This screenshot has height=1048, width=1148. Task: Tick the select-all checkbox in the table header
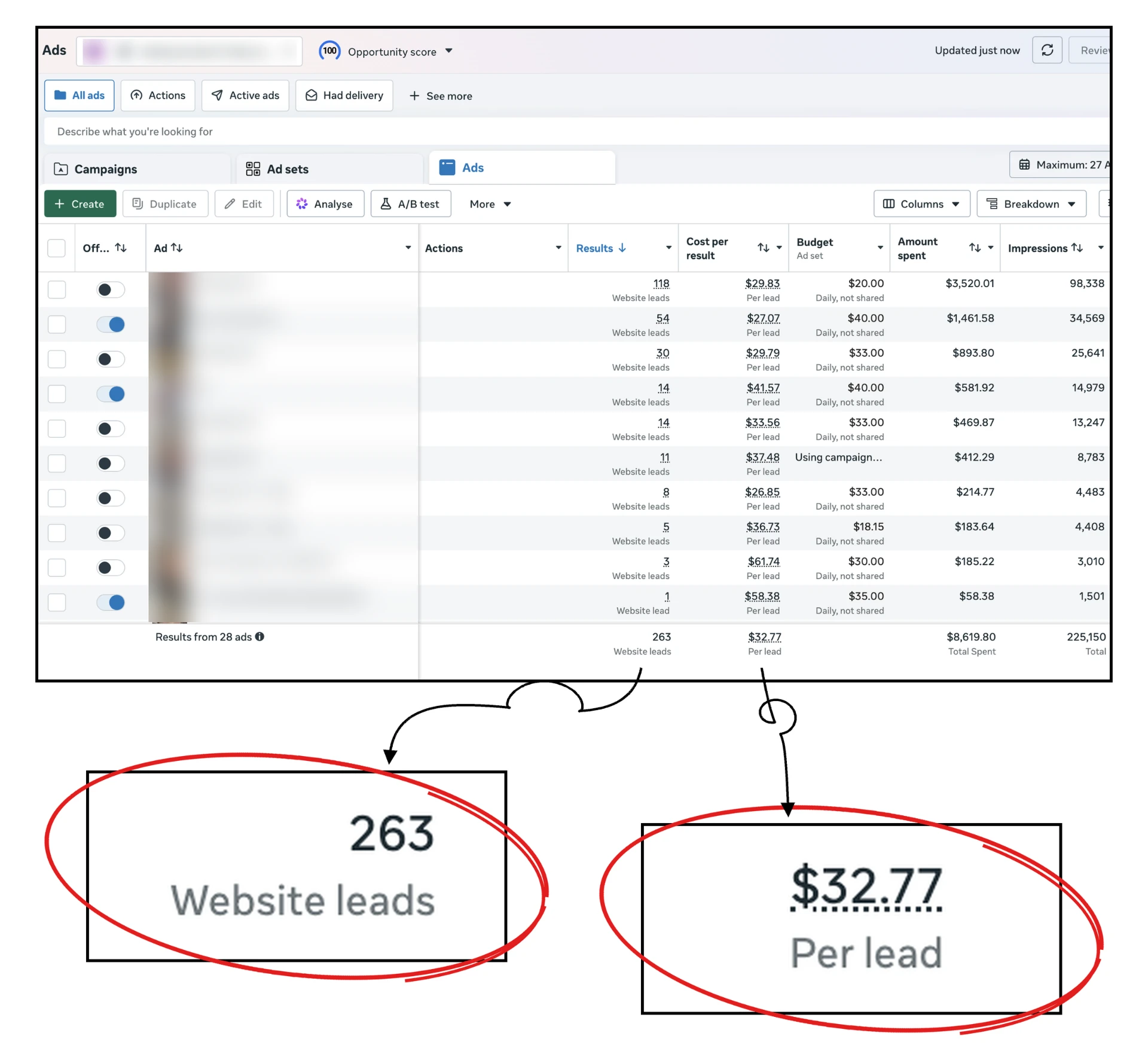pos(56,248)
